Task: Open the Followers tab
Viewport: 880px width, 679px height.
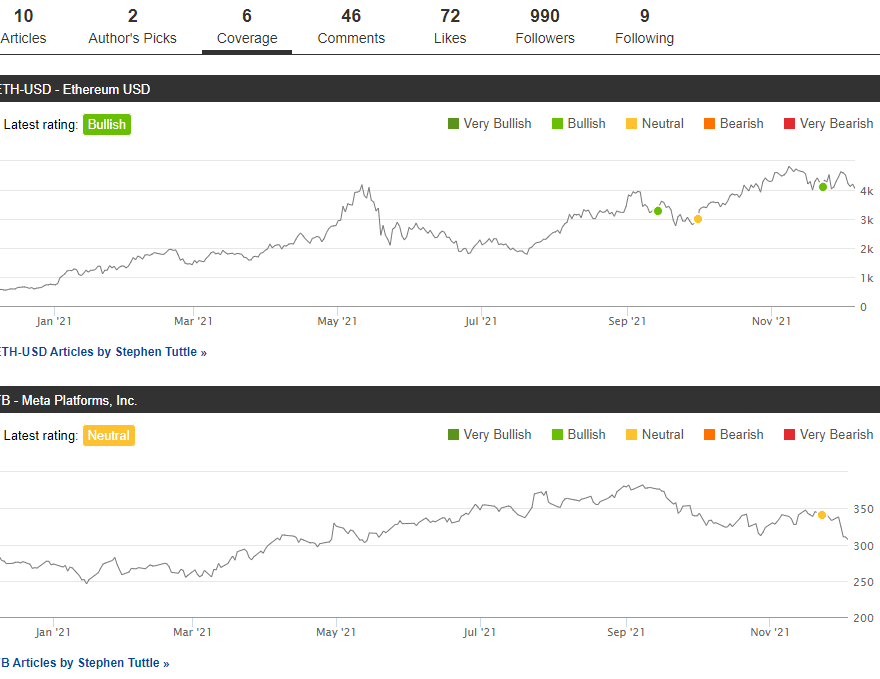Action: pyautogui.click(x=545, y=27)
